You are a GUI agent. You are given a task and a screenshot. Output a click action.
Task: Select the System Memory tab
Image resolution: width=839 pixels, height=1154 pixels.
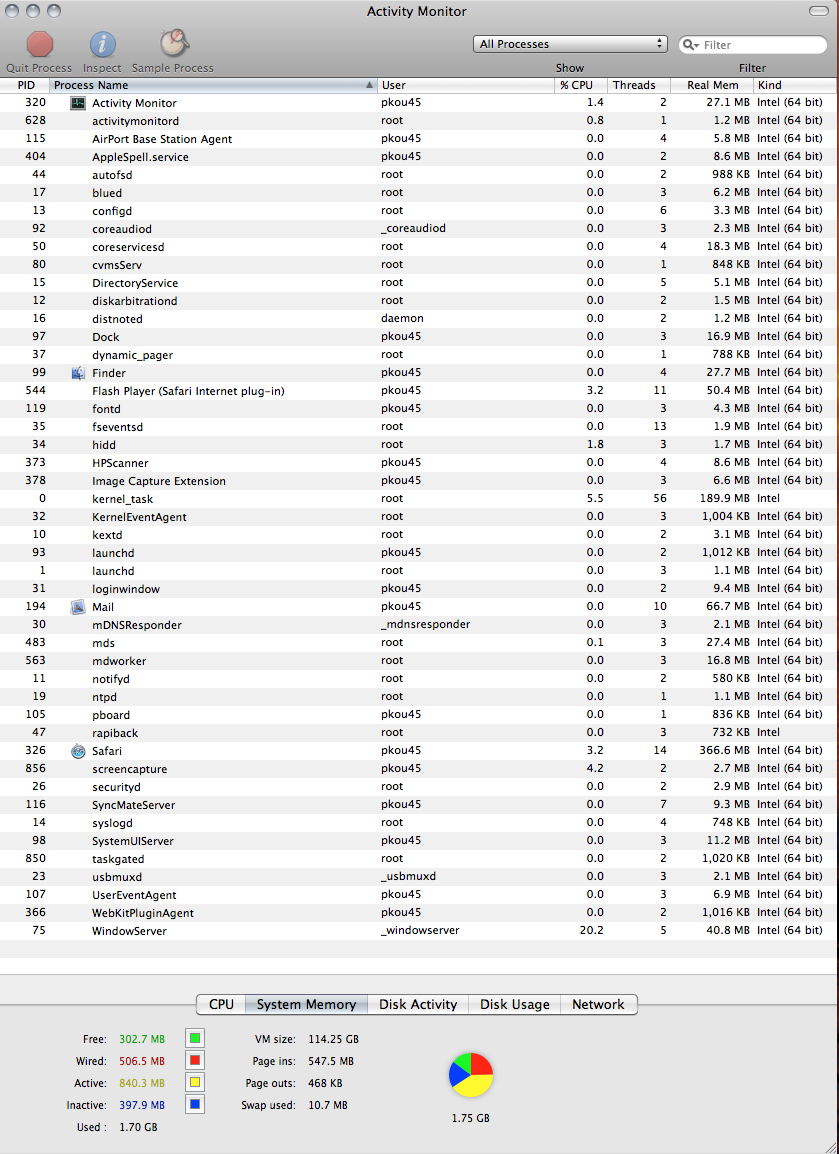tap(306, 1005)
